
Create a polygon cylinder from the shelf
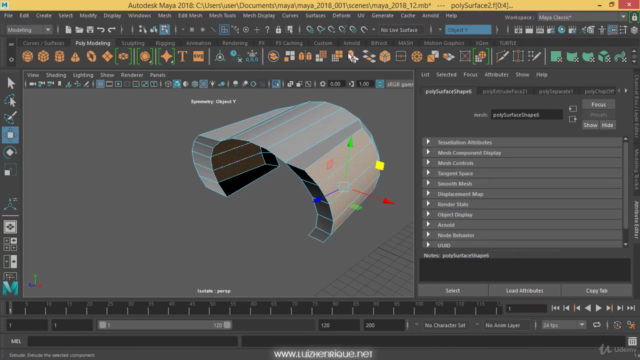(60, 56)
